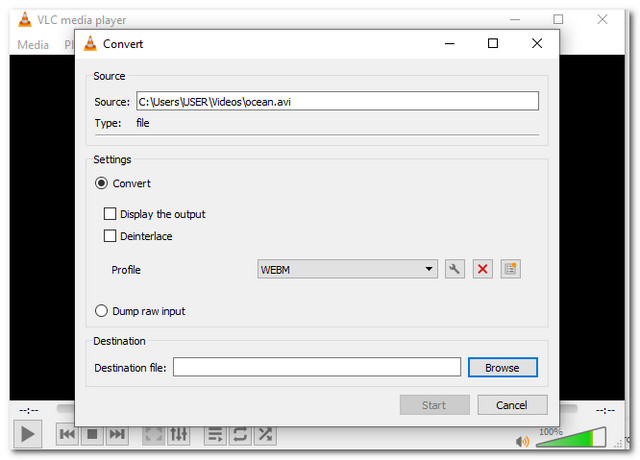The width and height of the screenshot is (640, 460).
Task: Skip to next media in VLC
Action: [x=117, y=434]
